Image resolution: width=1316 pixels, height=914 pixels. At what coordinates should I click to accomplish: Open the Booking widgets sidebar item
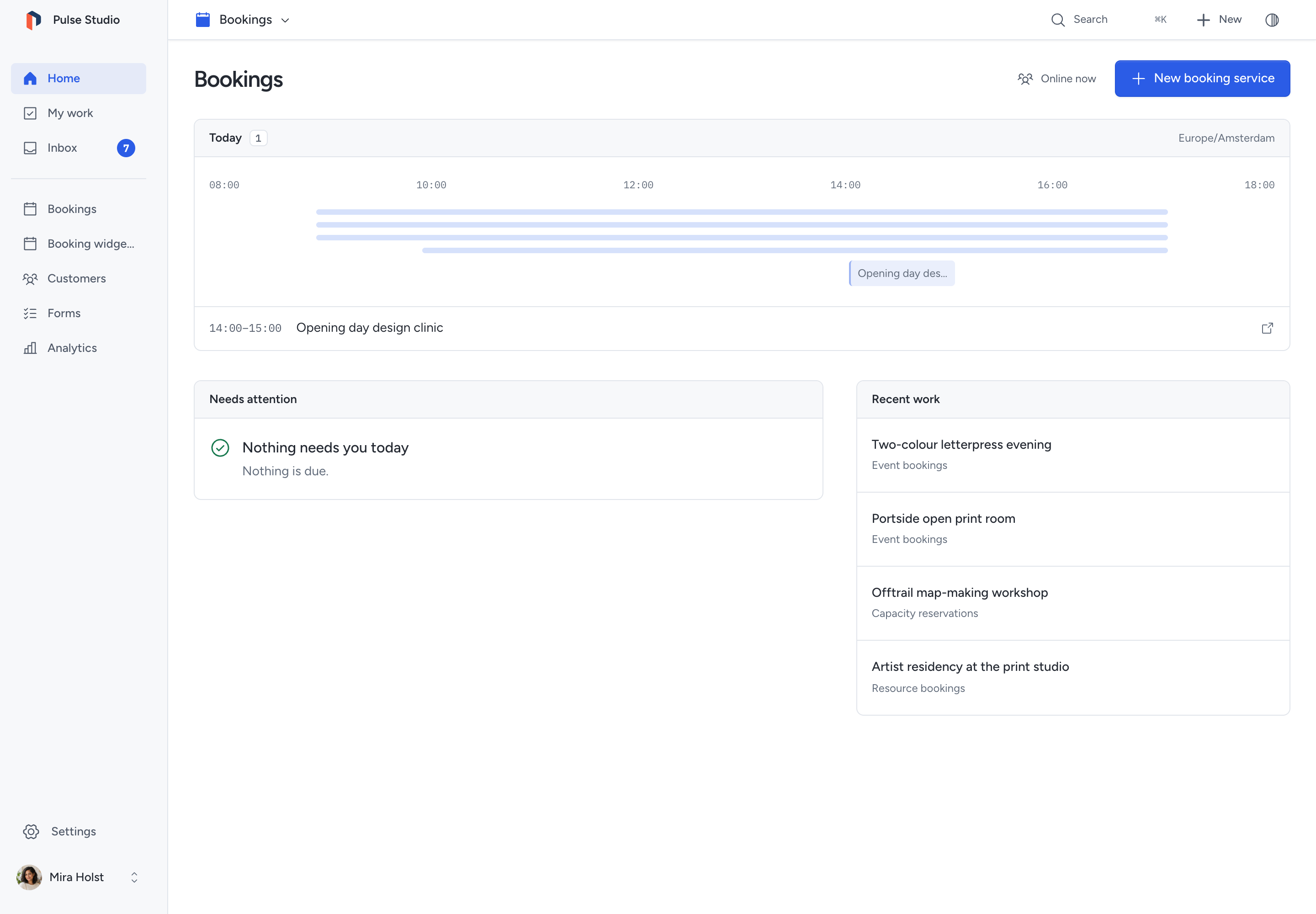point(79,244)
